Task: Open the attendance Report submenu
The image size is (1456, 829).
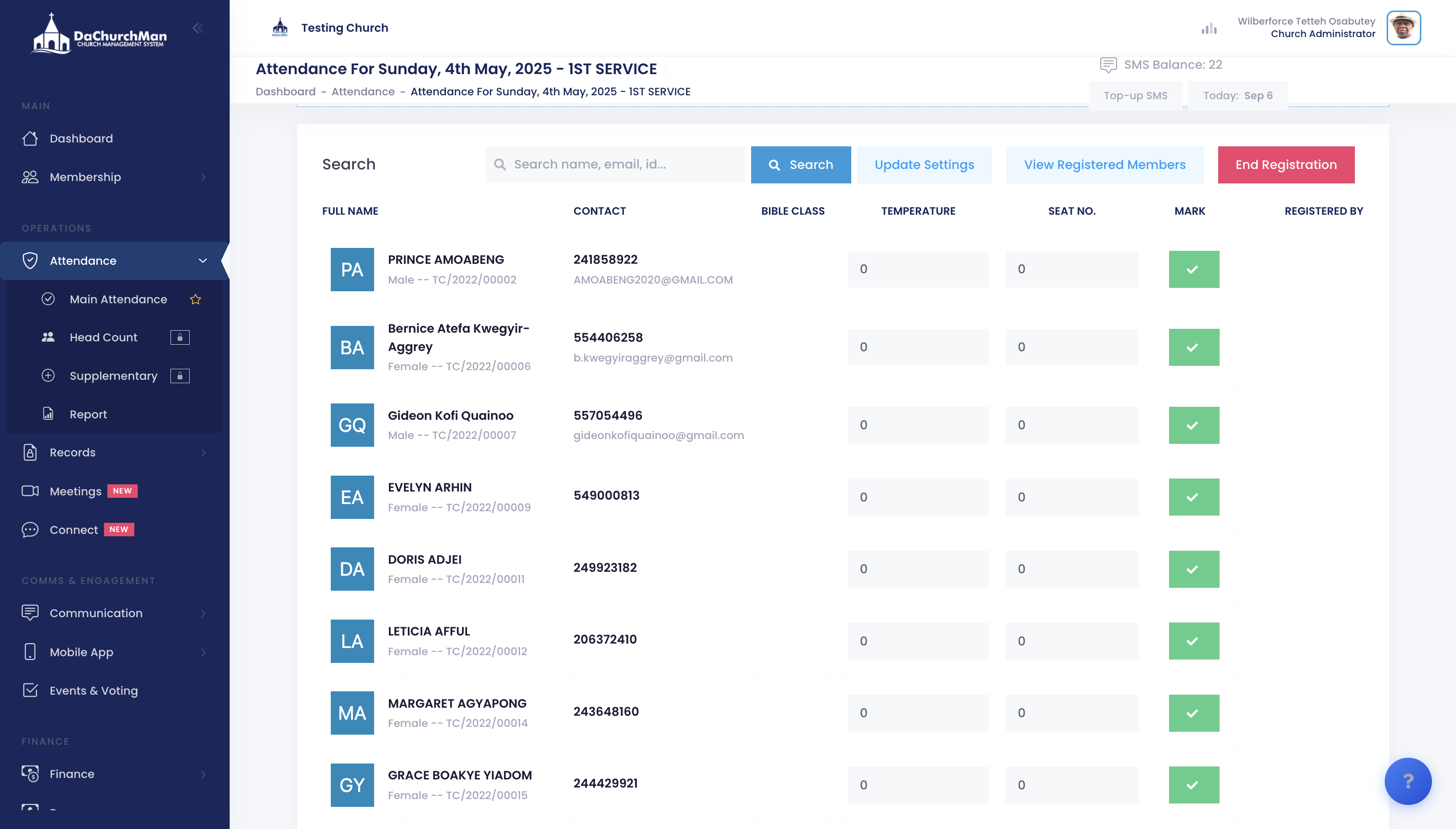Action: tap(115, 414)
